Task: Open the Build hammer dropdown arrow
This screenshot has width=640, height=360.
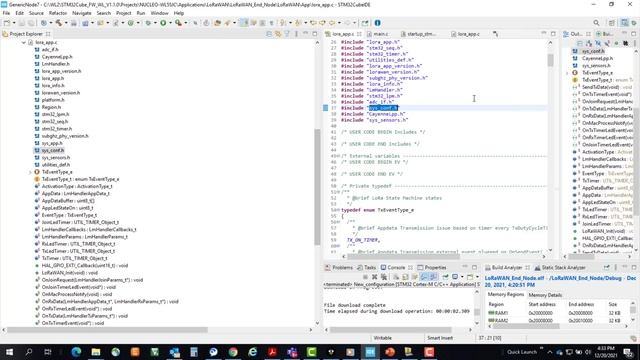Action: click(66, 23)
